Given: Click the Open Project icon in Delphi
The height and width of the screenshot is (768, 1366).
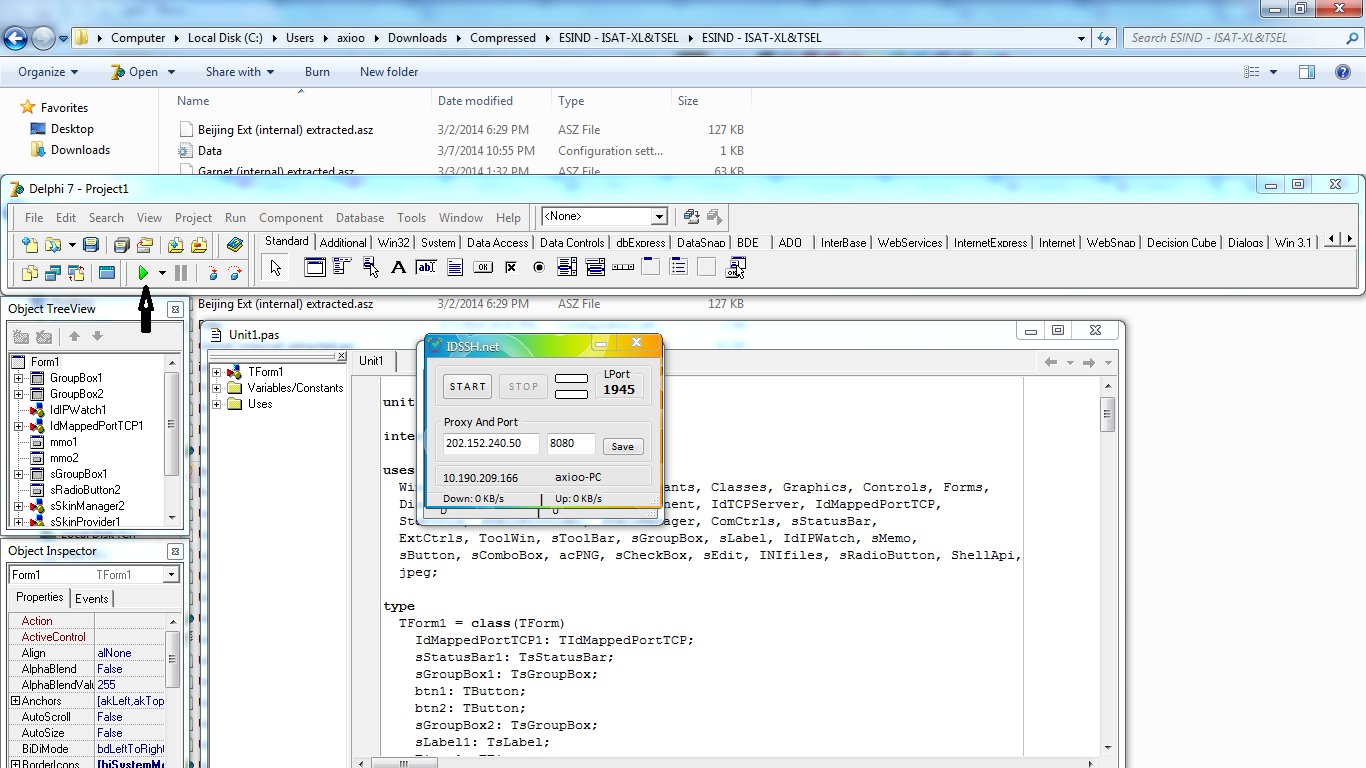Looking at the screenshot, I should pos(145,244).
